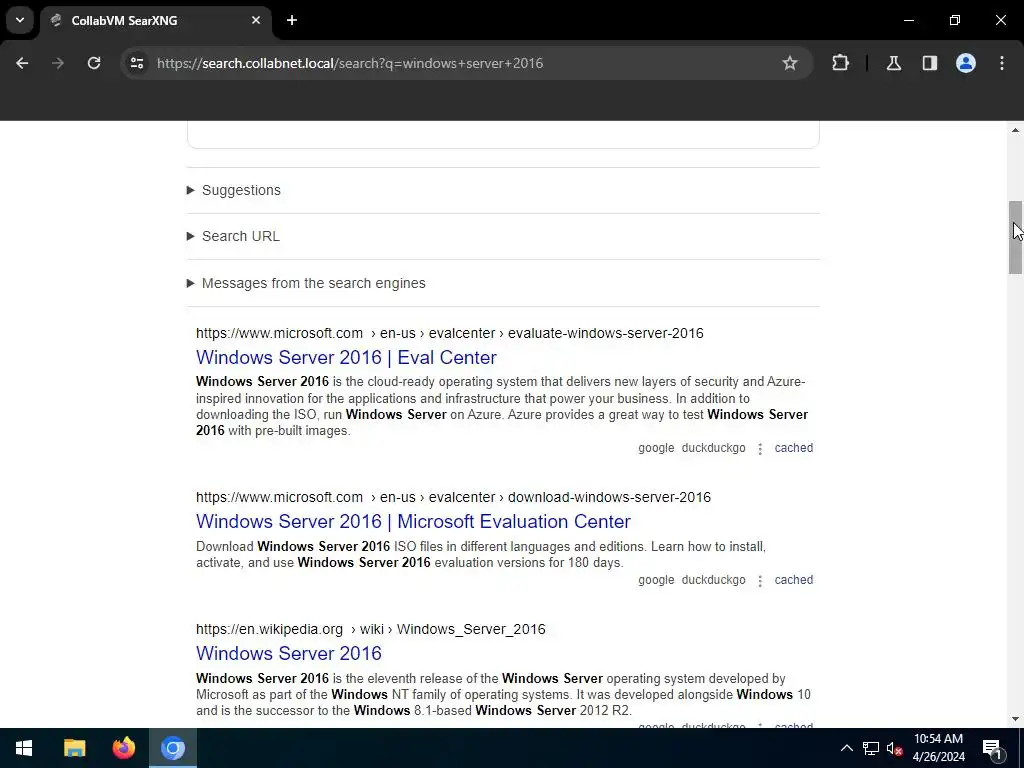Go back to the previous page

click(x=22, y=63)
